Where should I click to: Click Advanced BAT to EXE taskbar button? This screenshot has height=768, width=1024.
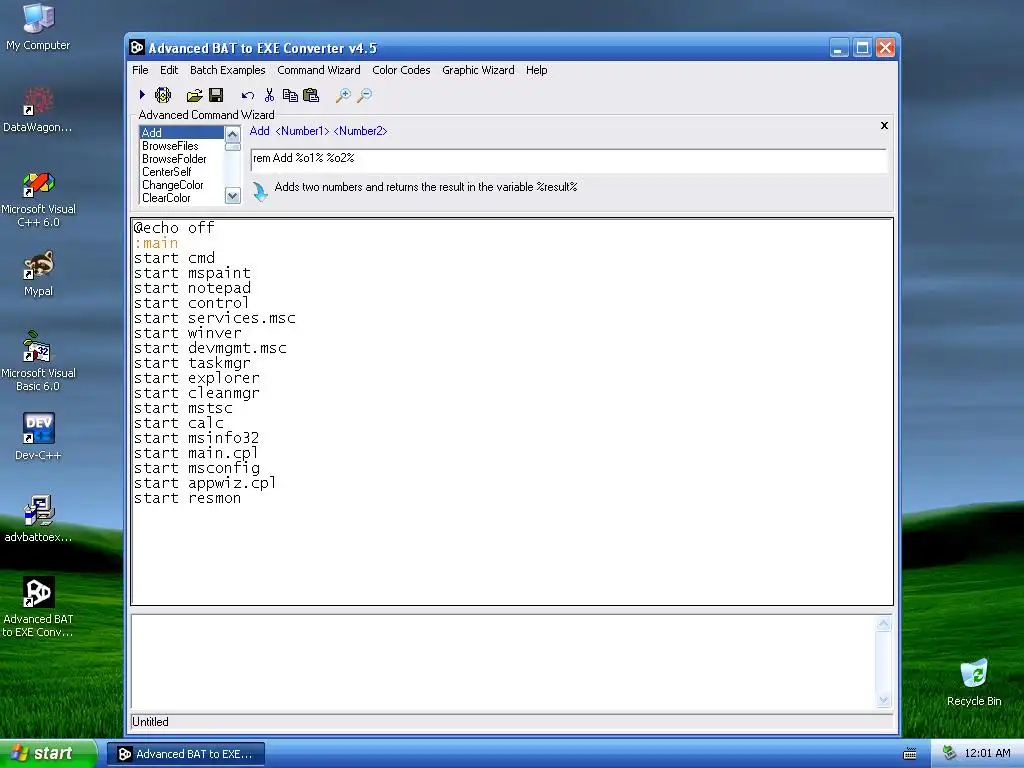[186, 754]
